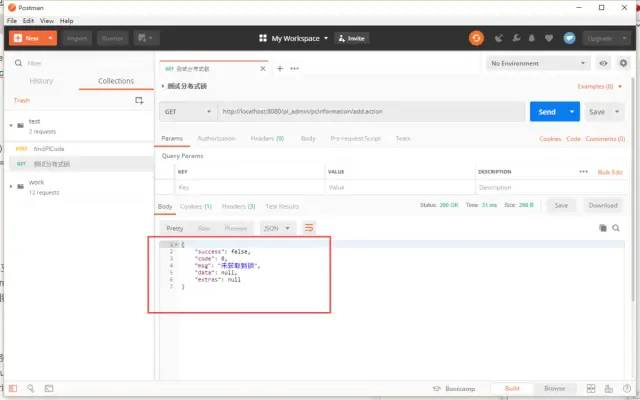Open the request Save dropdown arrow
Viewport: 640px width, 400px height.
617,111
